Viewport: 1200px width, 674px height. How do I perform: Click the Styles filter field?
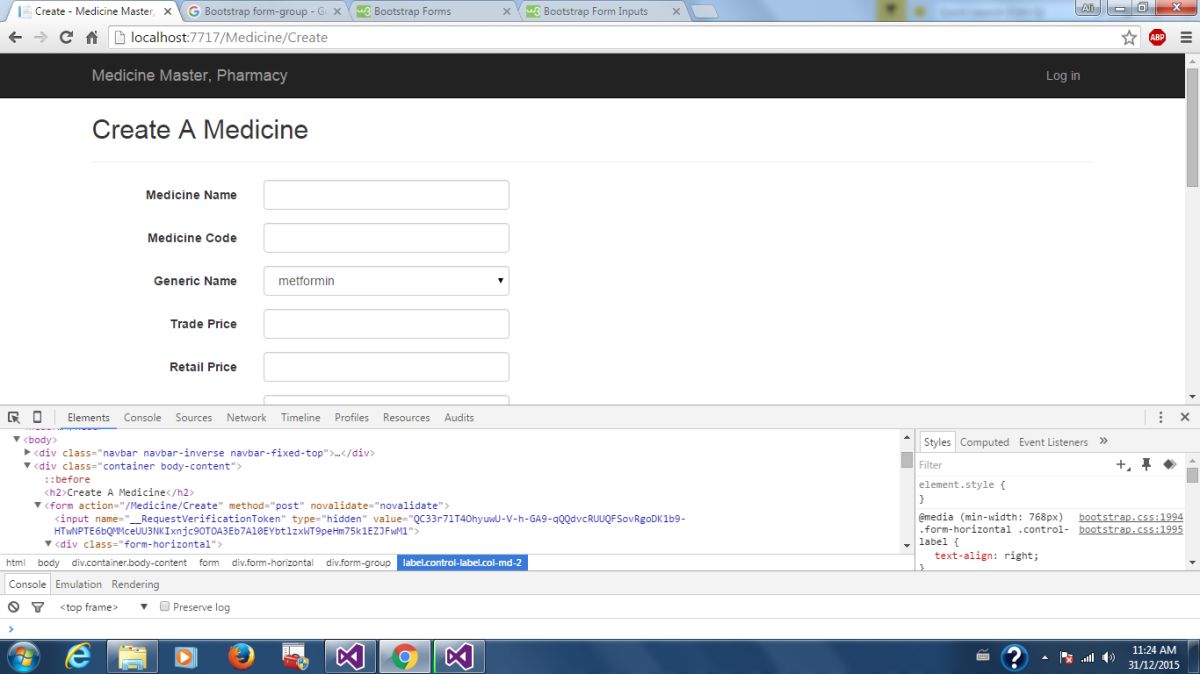[x=1015, y=464]
